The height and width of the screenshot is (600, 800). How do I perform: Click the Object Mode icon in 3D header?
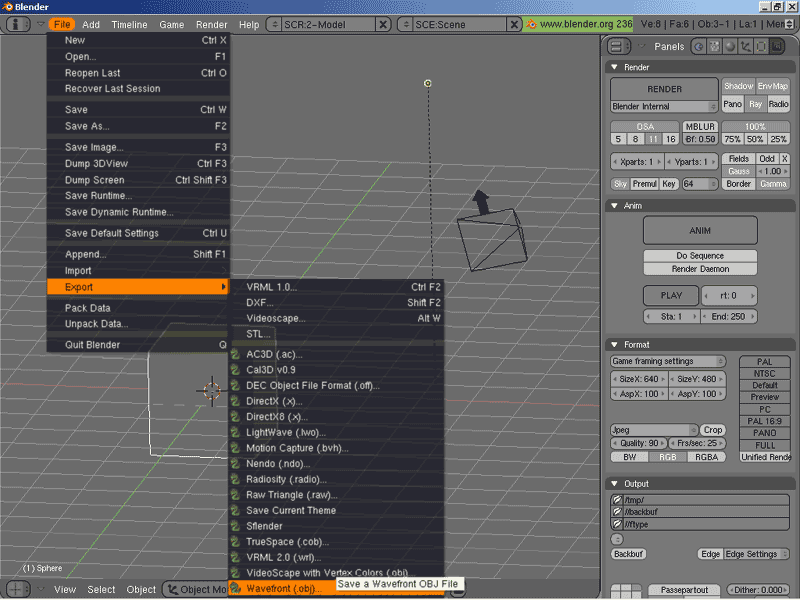(x=173, y=589)
